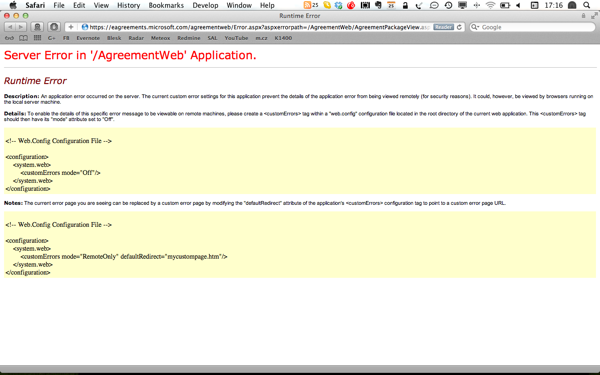Image resolution: width=600 pixels, height=375 pixels.
Task: Add bookmark with the plus button
Action: 71,27
